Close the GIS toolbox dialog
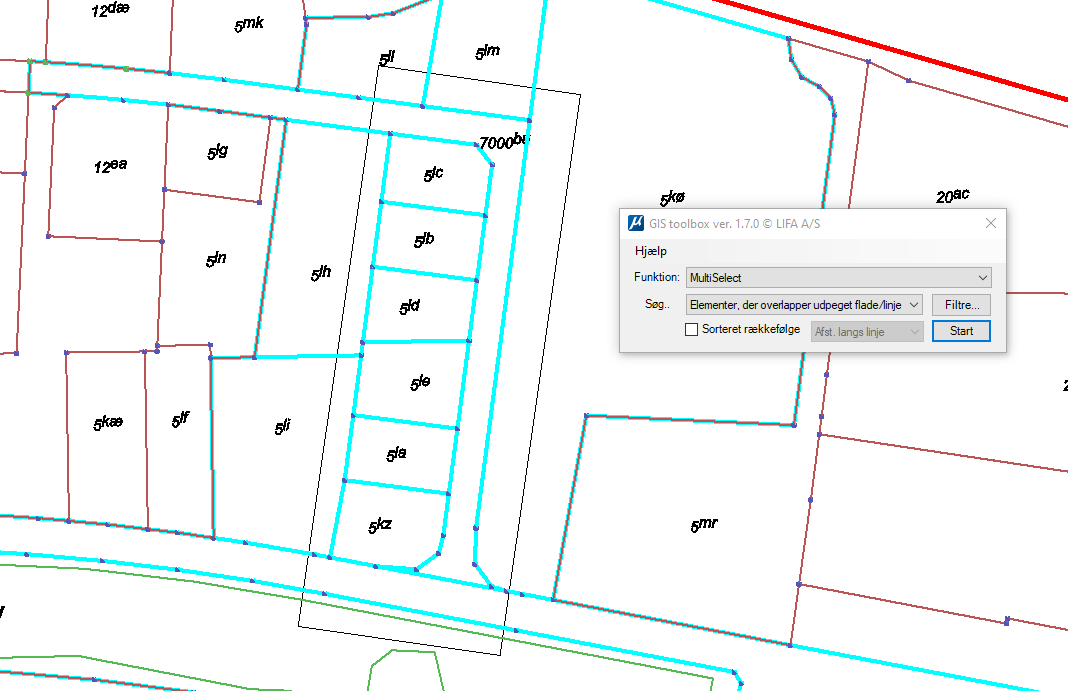 click(x=990, y=223)
